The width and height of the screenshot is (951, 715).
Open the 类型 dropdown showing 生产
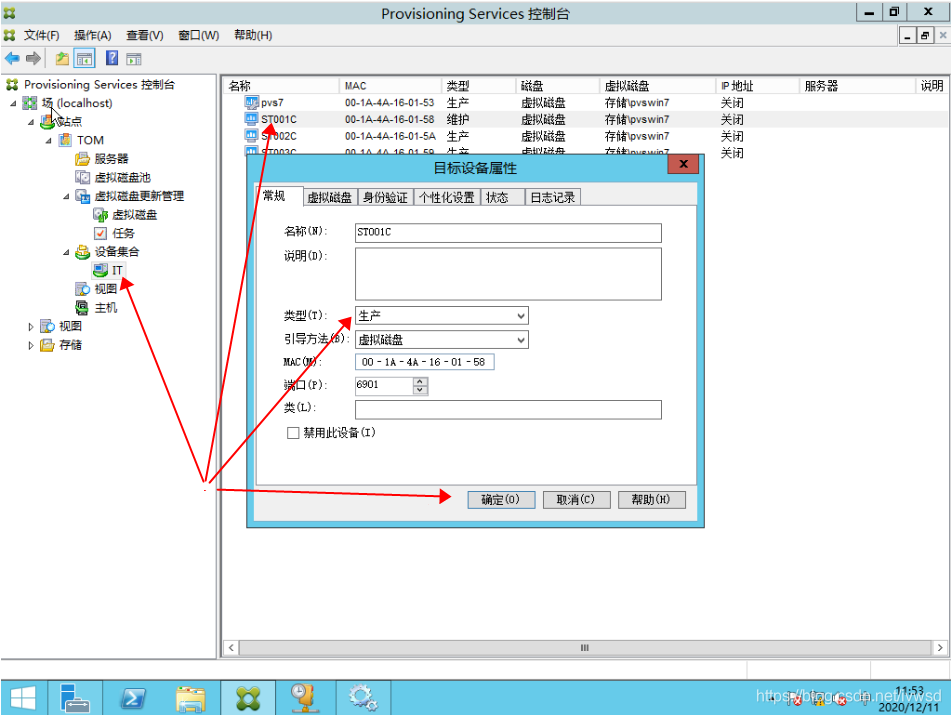click(441, 316)
